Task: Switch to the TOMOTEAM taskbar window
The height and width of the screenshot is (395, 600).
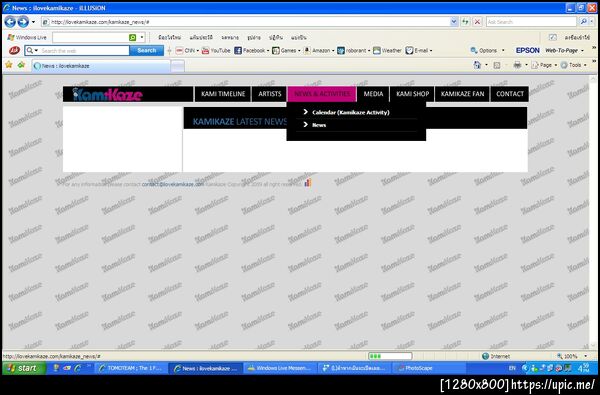Action: [131, 368]
